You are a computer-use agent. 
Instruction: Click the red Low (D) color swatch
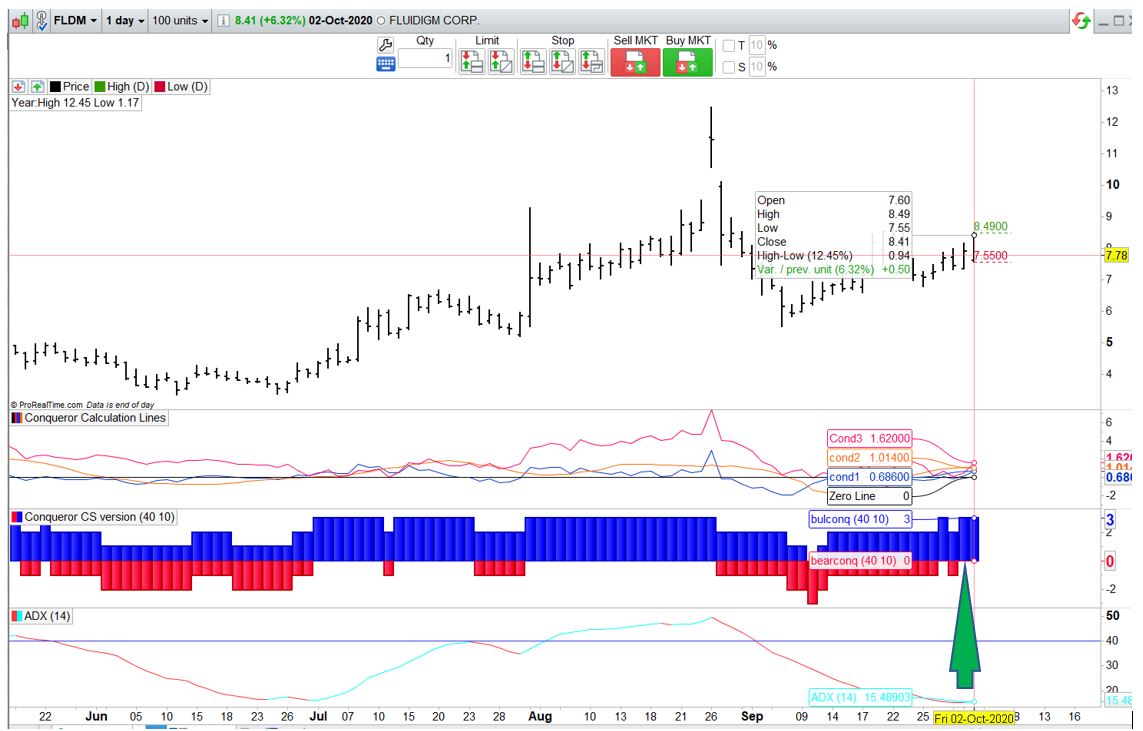[x=160, y=87]
